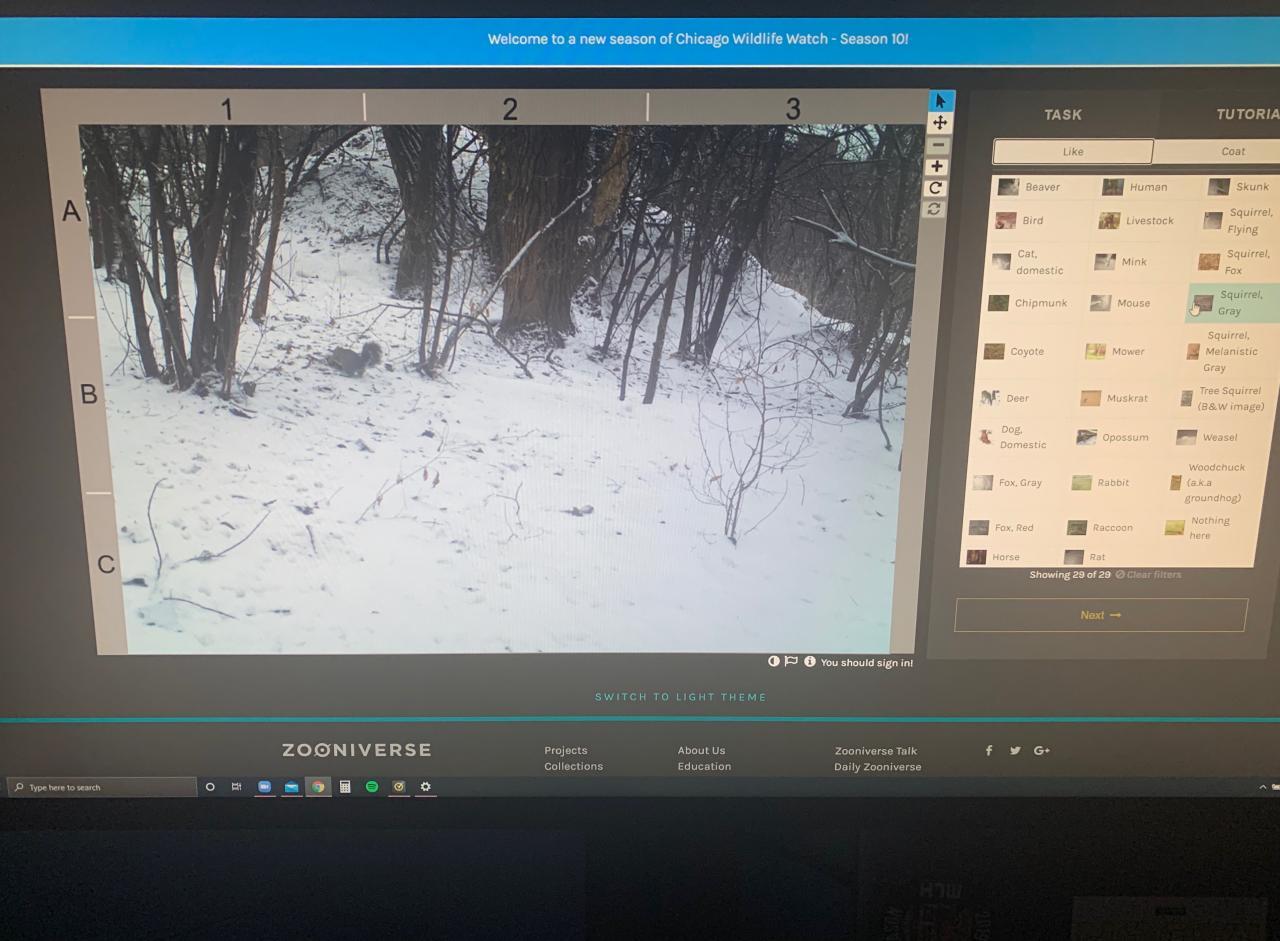Open Spotify in taskbar
This screenshot has width=1280, height=941.
tap(372, 787)
